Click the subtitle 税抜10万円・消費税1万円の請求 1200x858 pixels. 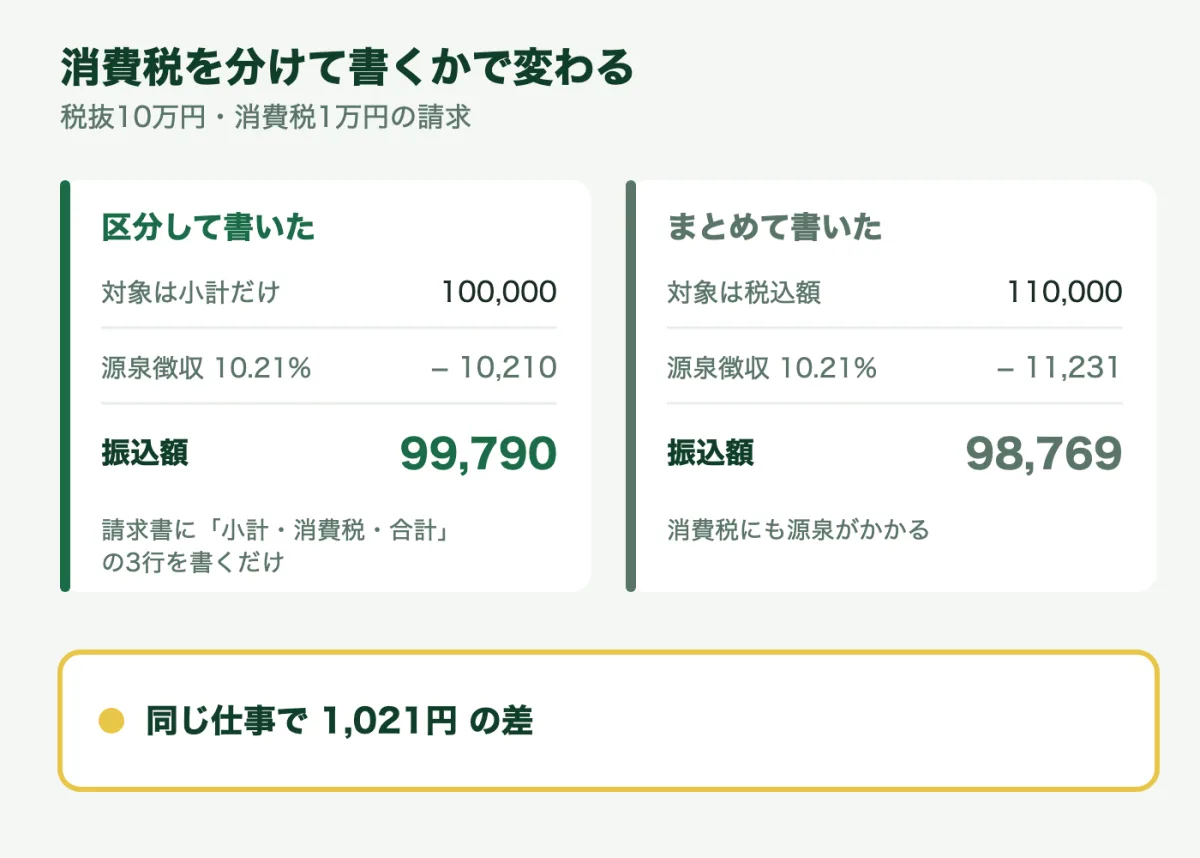[x=265, y=117]
